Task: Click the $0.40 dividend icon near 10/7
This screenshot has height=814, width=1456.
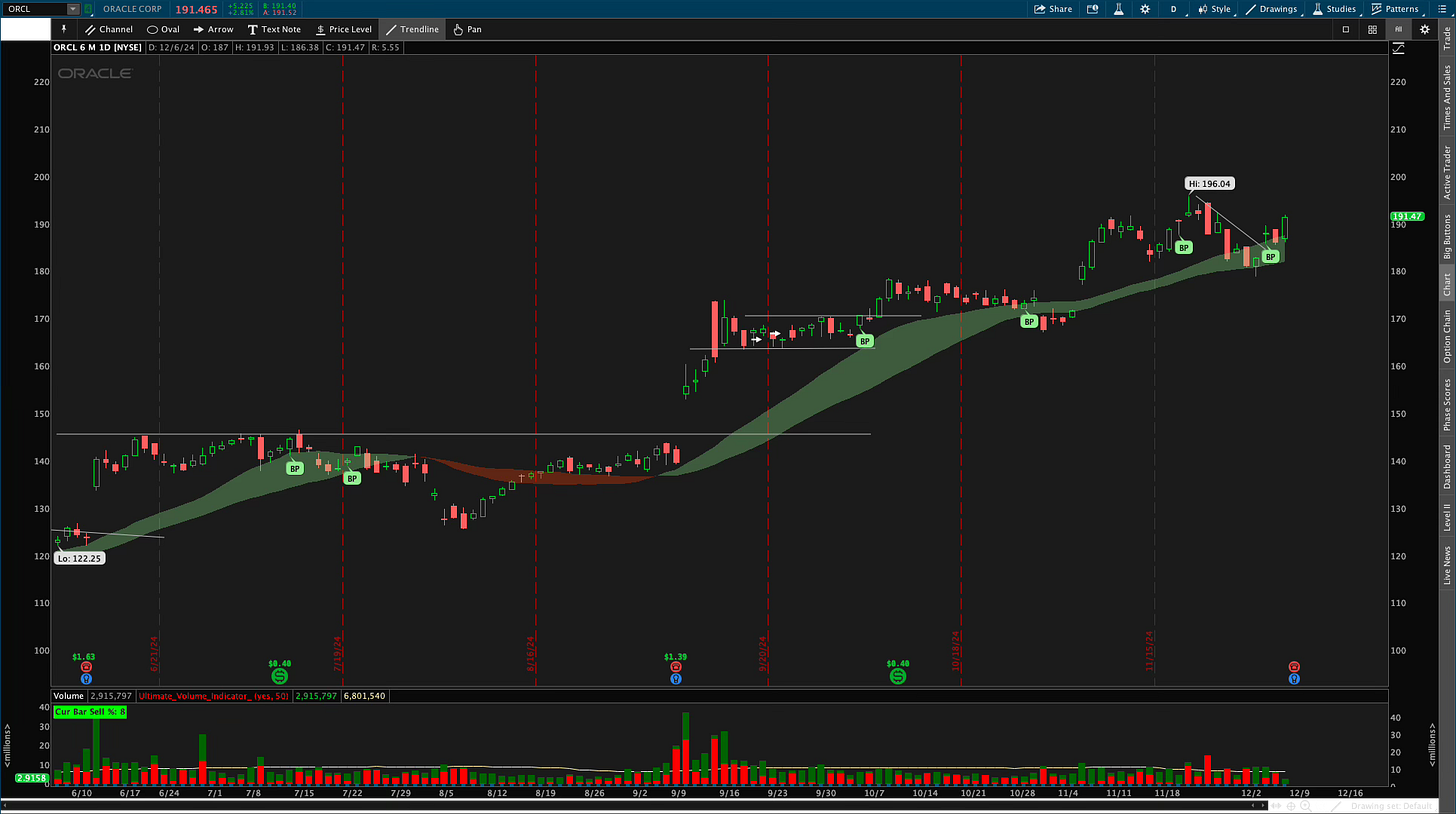Action: click(898, 677)
